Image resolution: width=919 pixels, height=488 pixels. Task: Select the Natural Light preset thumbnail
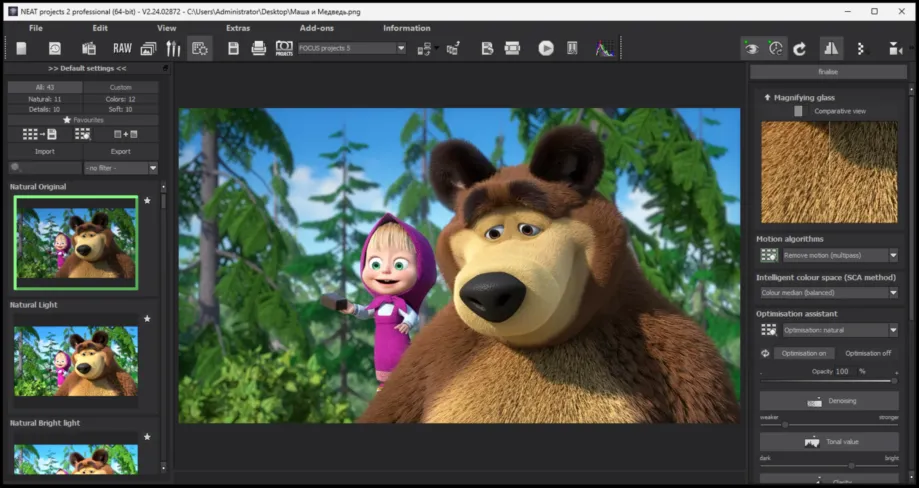(76, 360)
